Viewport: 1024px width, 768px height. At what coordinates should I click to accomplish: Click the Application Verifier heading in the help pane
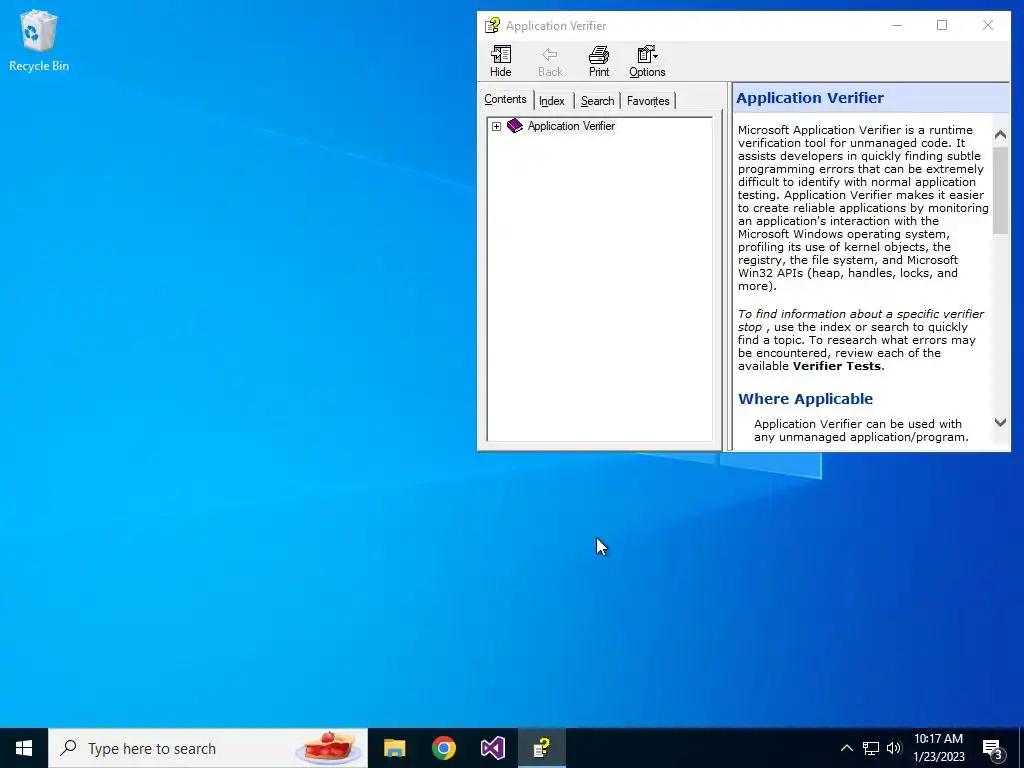pyautogui.click(x=810, y=98)
